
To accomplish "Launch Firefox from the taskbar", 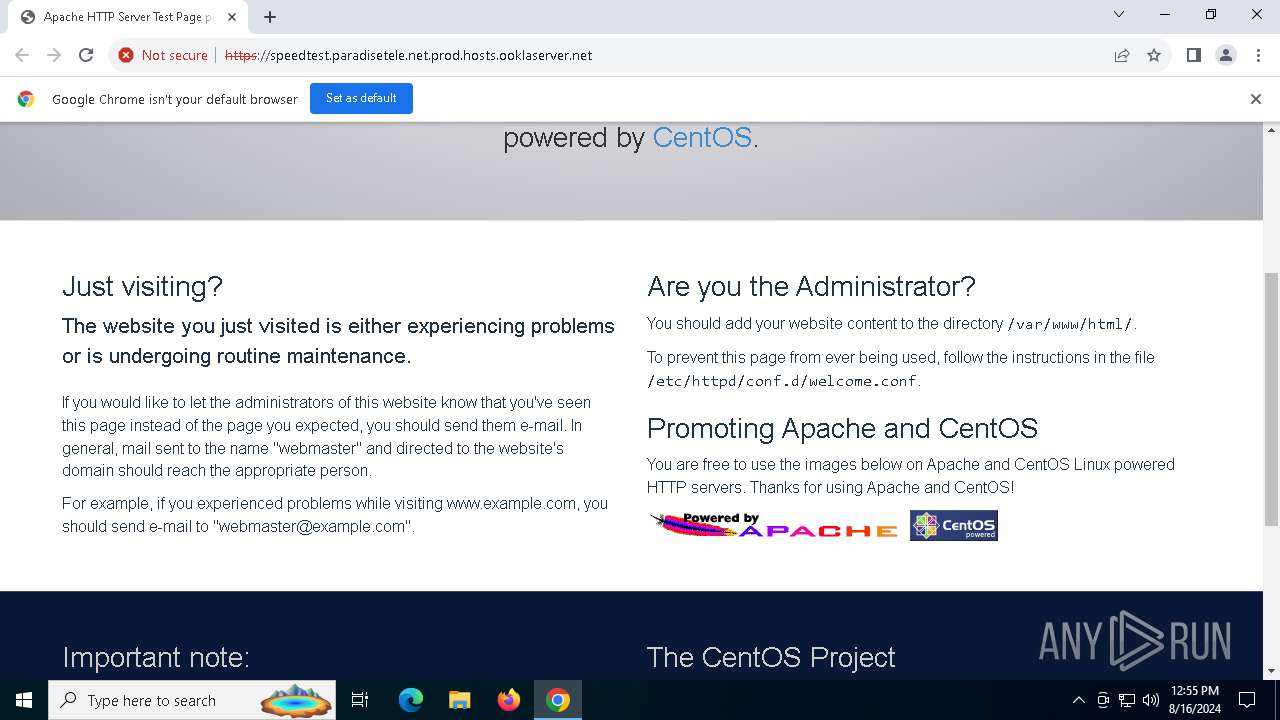I will click(508, 700).
